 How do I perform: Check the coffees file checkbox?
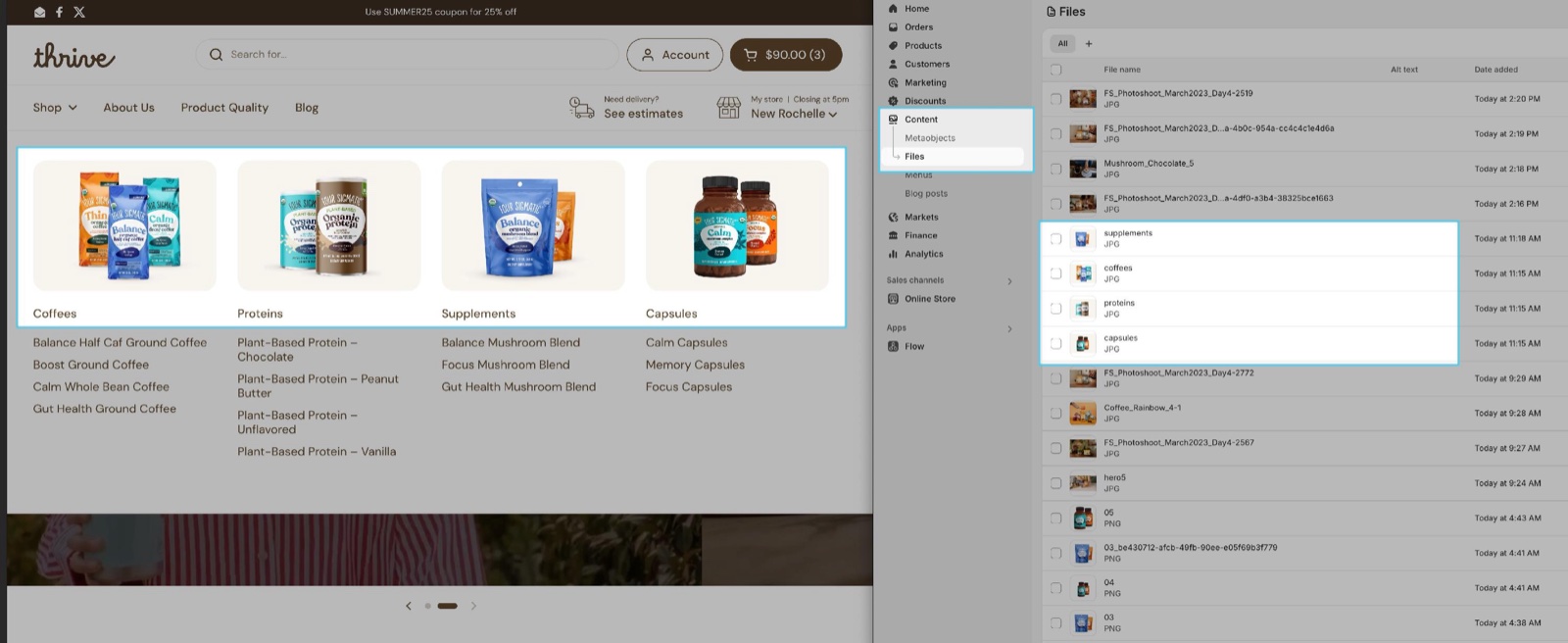1055,273
